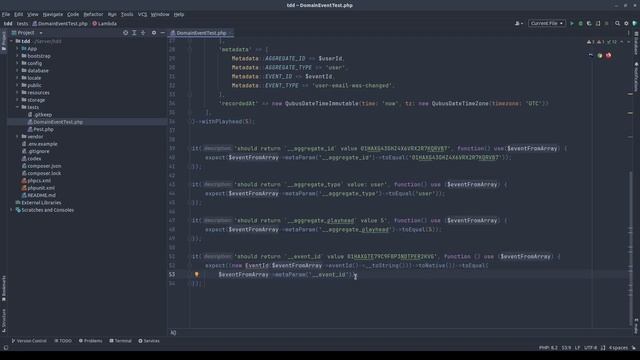Expand the public folder
This screenshot has width=640, height=360.
click(x=17, y=85)
